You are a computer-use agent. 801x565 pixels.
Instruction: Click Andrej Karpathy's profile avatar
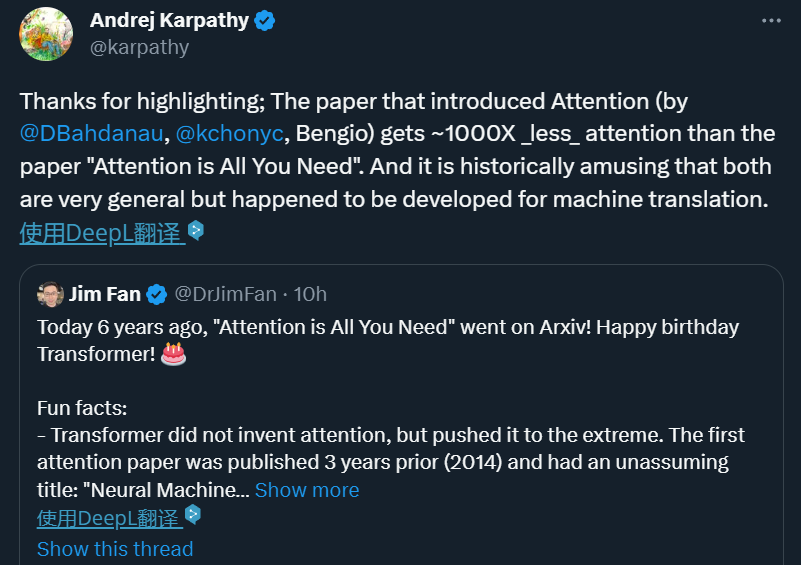point(46,33)
